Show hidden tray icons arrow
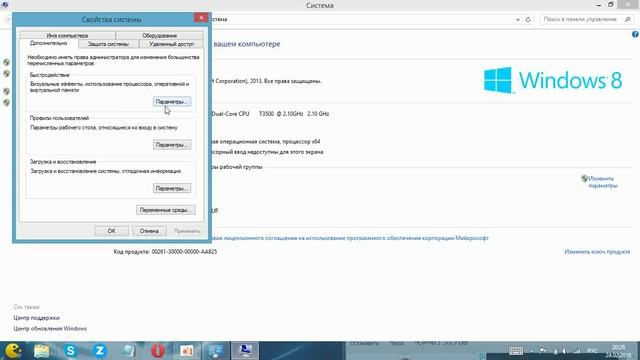The width and height of the screenshot is (640, 360). pos(531,351)
